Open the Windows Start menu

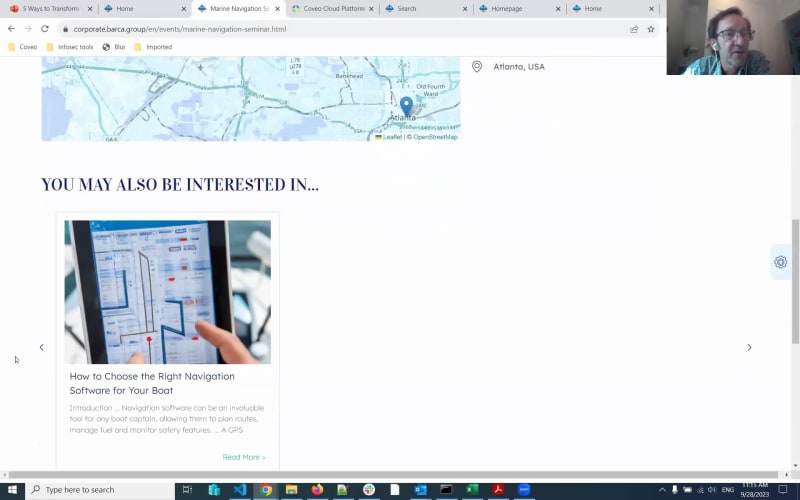pos(11,490)
